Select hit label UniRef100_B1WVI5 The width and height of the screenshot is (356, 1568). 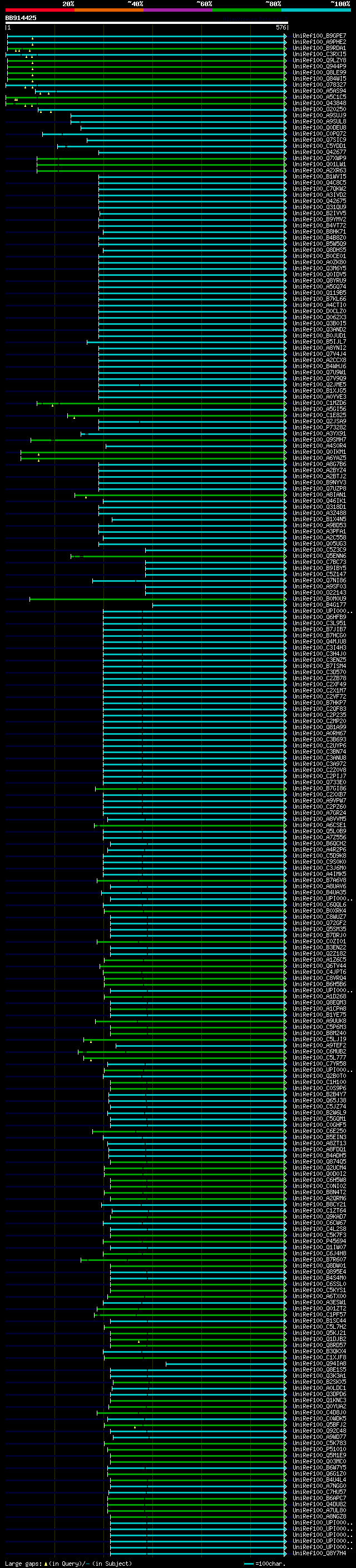[319, 176]
